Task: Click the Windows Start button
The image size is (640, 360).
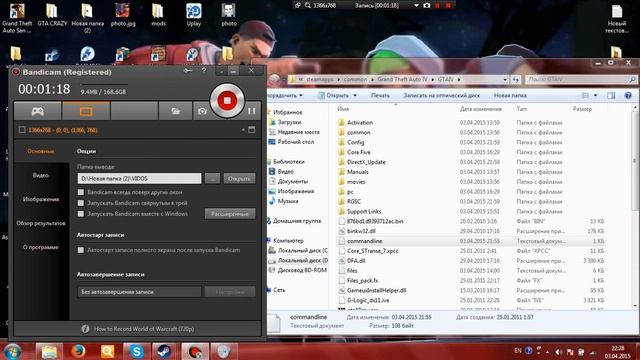Action: pos(11,351)
